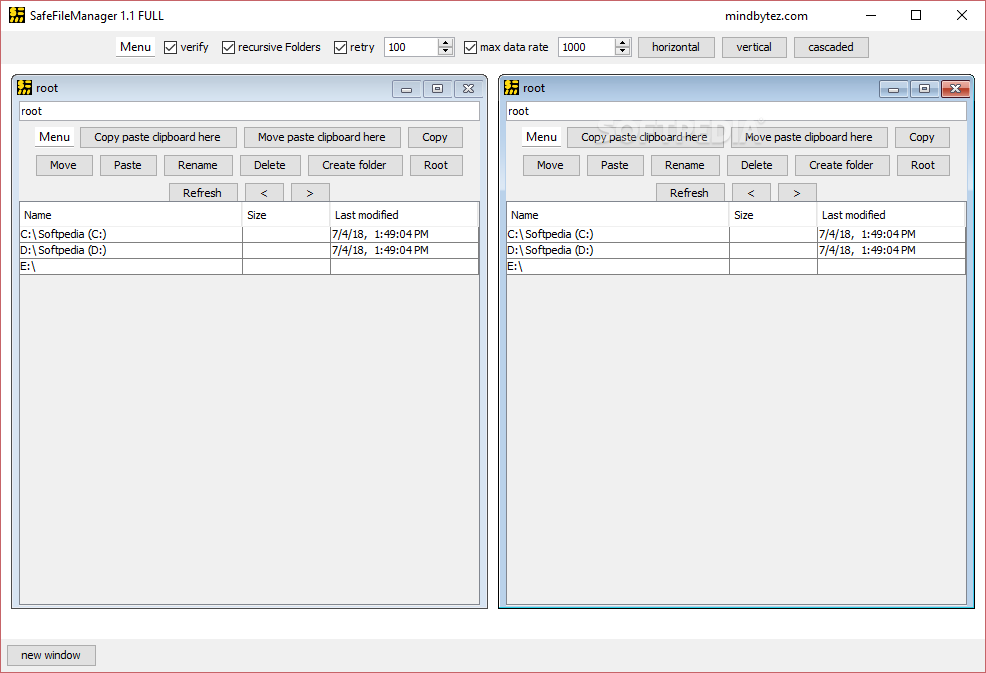
Task: Click the root window icon in left pane
Action: click(x=23, y=88)
